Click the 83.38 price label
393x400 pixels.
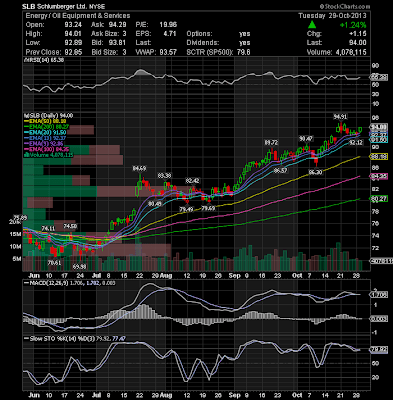[x=164, y=175]
